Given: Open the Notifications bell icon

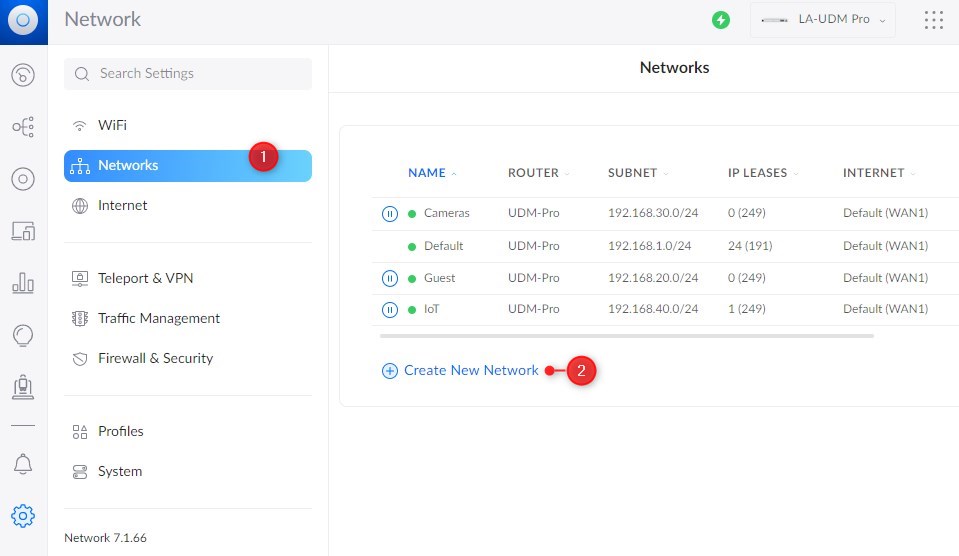Looking at the screenshot, I should pos(23,464).
